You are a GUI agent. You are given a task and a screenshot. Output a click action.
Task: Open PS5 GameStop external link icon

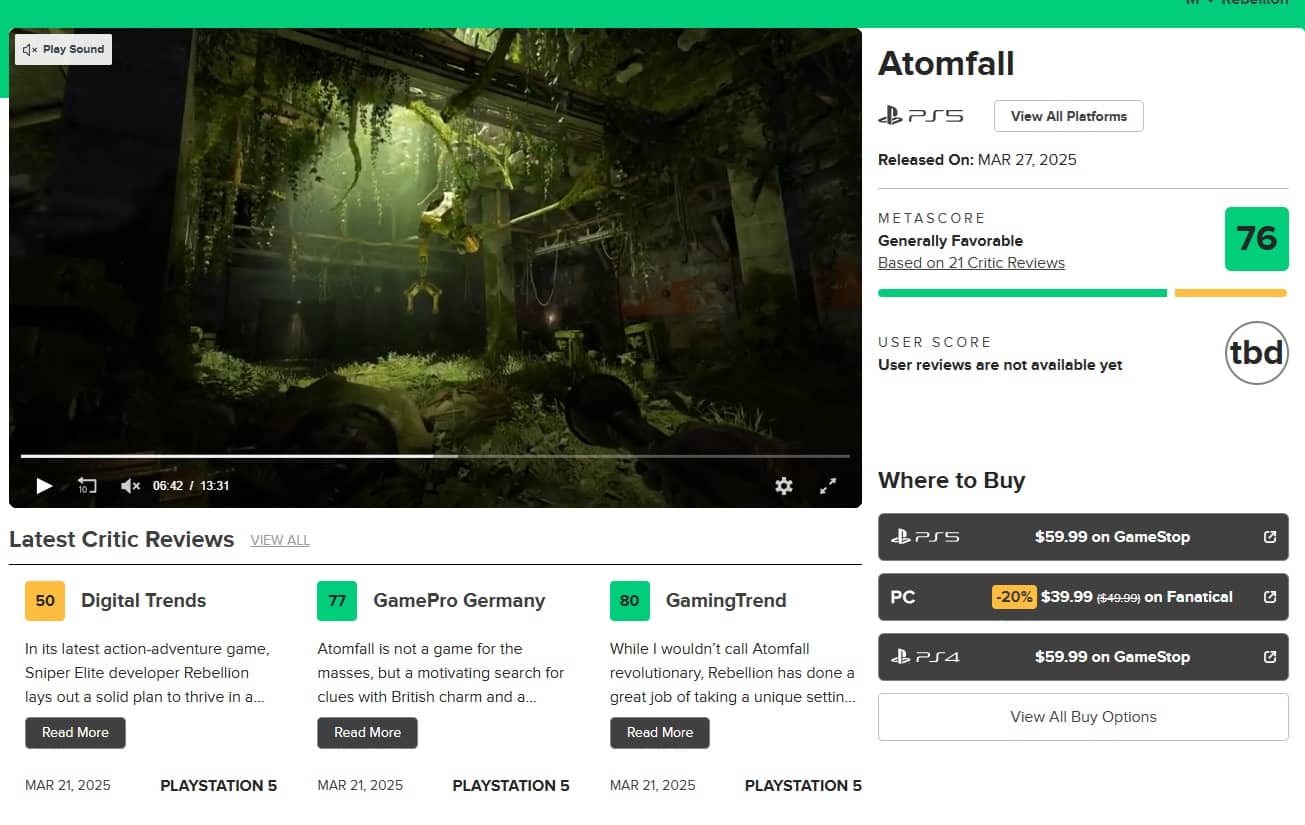1269,537
